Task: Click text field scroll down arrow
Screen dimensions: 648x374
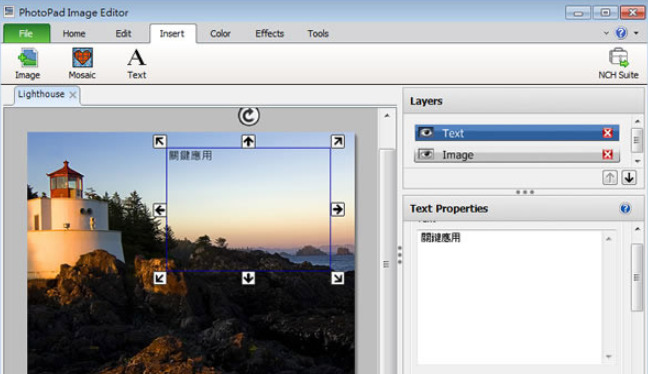Action: point(608,356)
